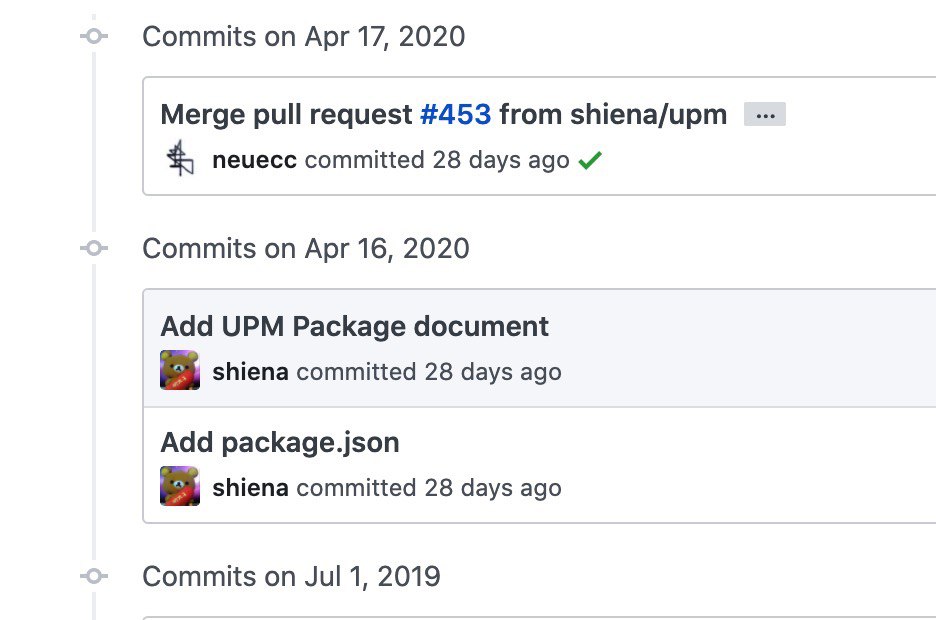Visit shiena profile on package.json commit
This screenshot has width=936, height=620.
click(251, 488)
